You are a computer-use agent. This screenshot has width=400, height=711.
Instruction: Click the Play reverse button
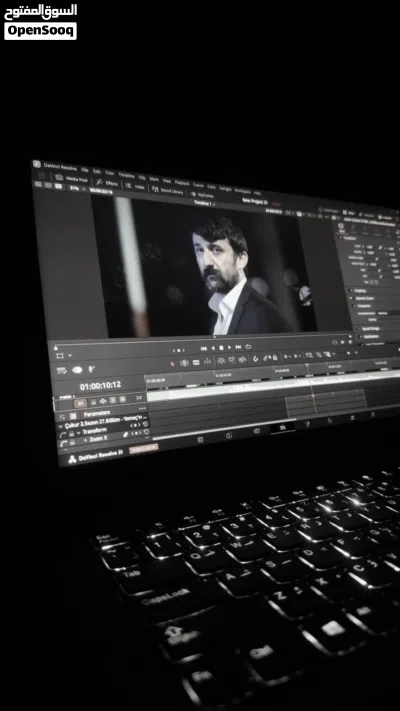pyautogui.click(x=213, y=348)
